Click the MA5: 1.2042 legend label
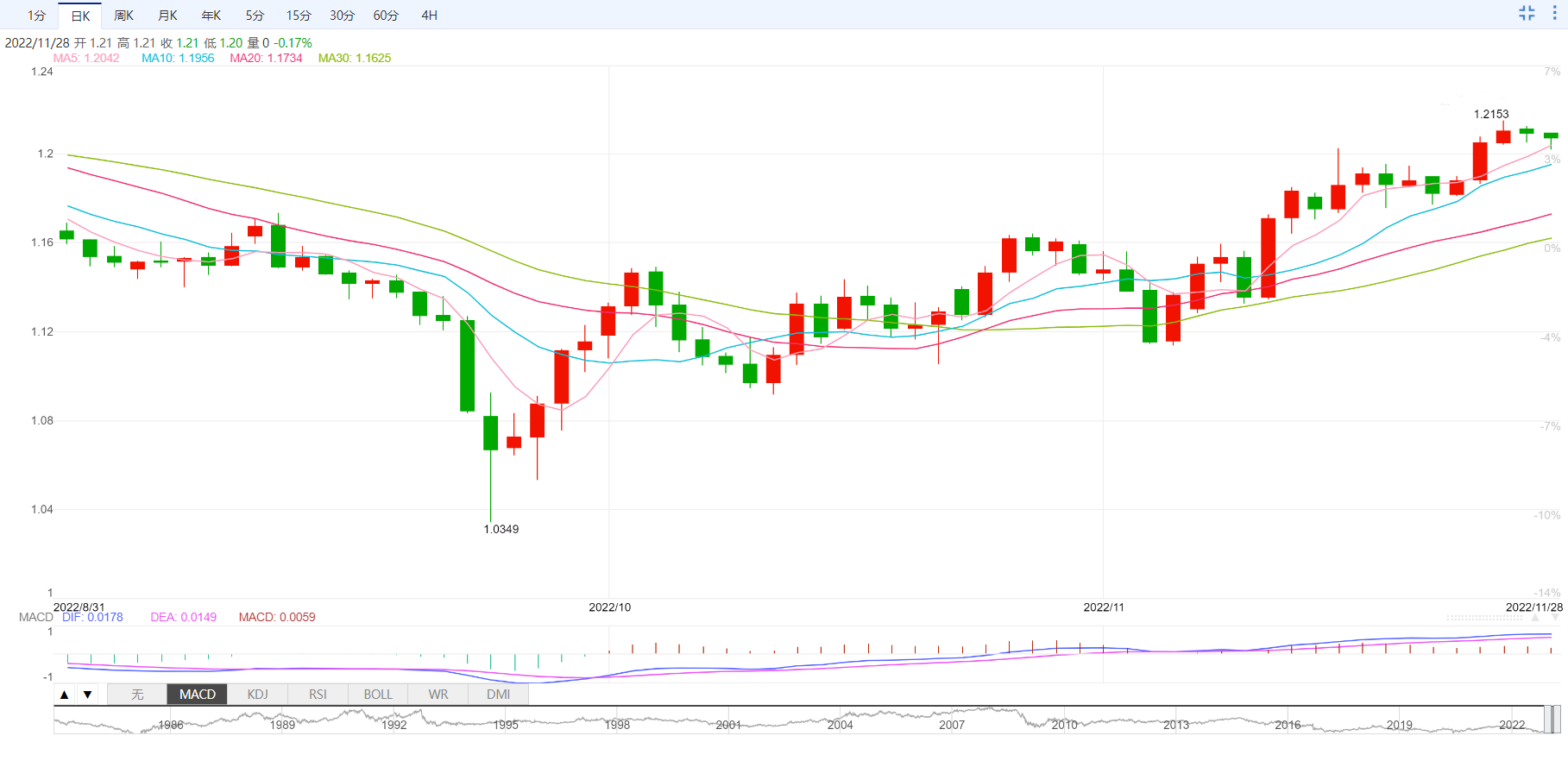This screenshot has width=1568, height=761. [x=86, y=58]
